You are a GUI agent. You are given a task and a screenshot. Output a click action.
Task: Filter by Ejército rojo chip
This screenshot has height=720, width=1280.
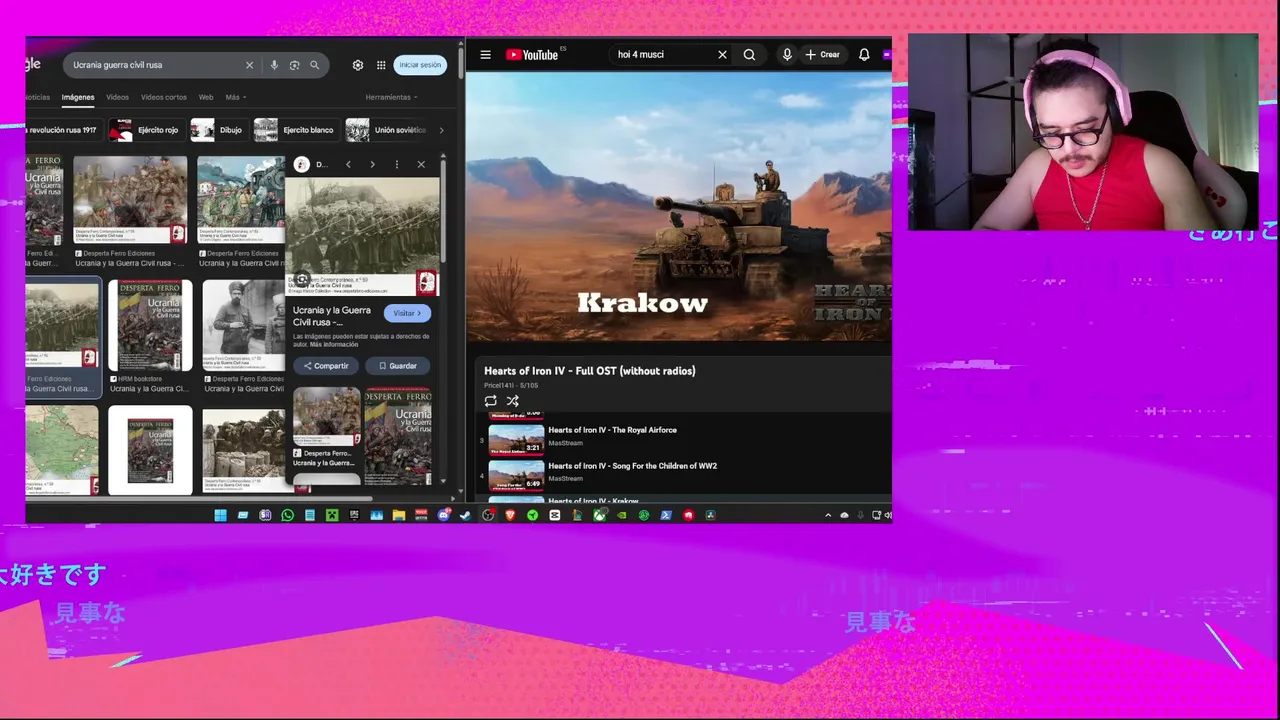coord(146,130)
